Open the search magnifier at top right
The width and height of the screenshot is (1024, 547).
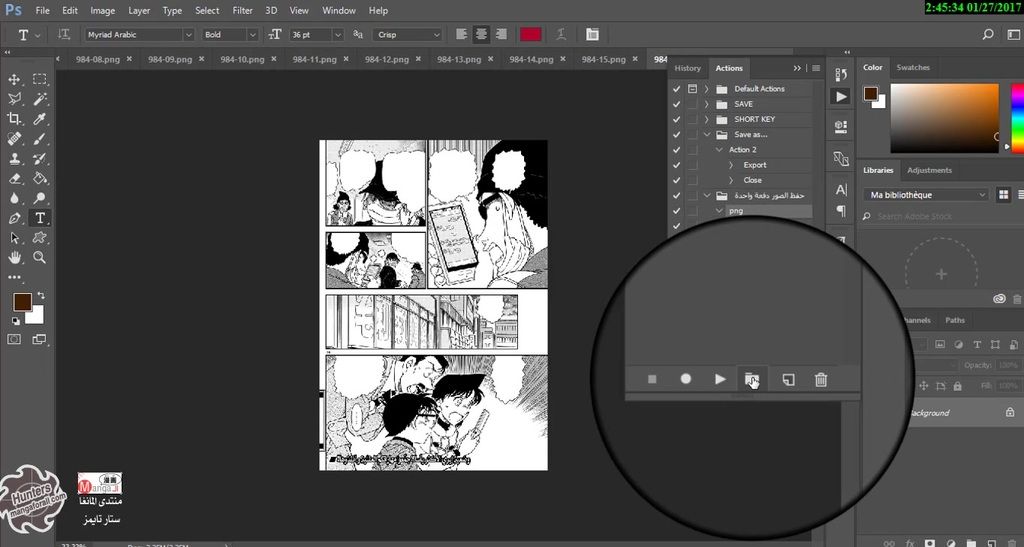(988, 35)
